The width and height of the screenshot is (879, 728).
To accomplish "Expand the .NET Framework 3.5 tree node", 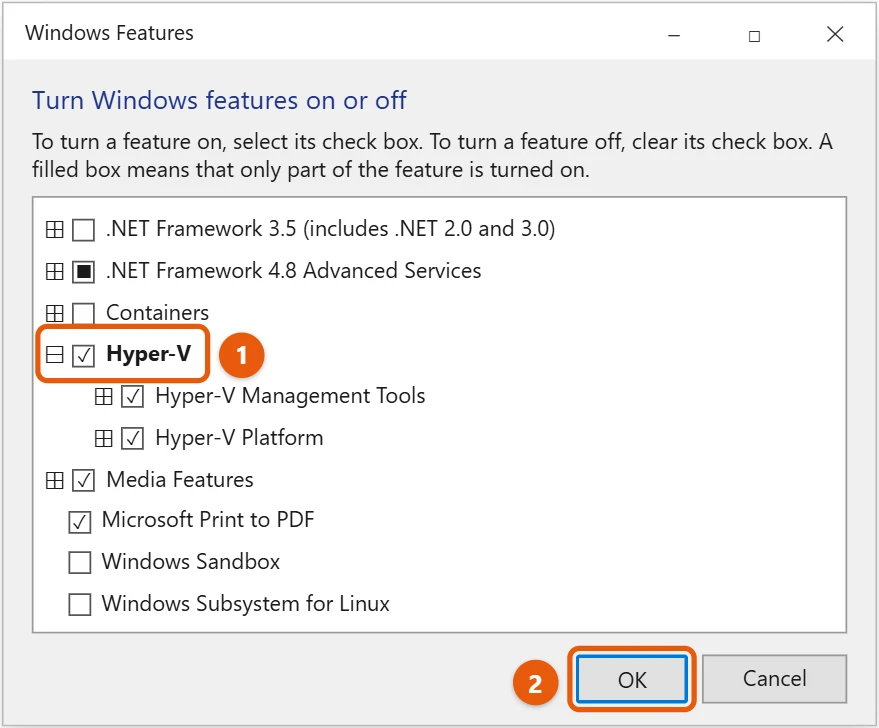I will [54, 229].
